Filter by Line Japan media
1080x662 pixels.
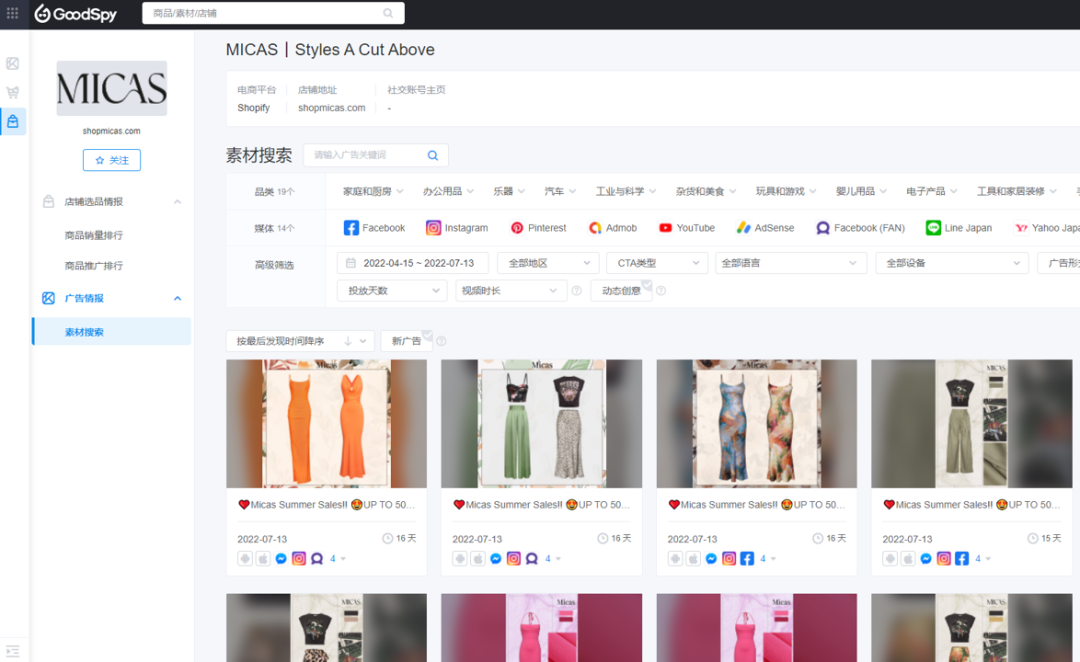click(959, 228)
